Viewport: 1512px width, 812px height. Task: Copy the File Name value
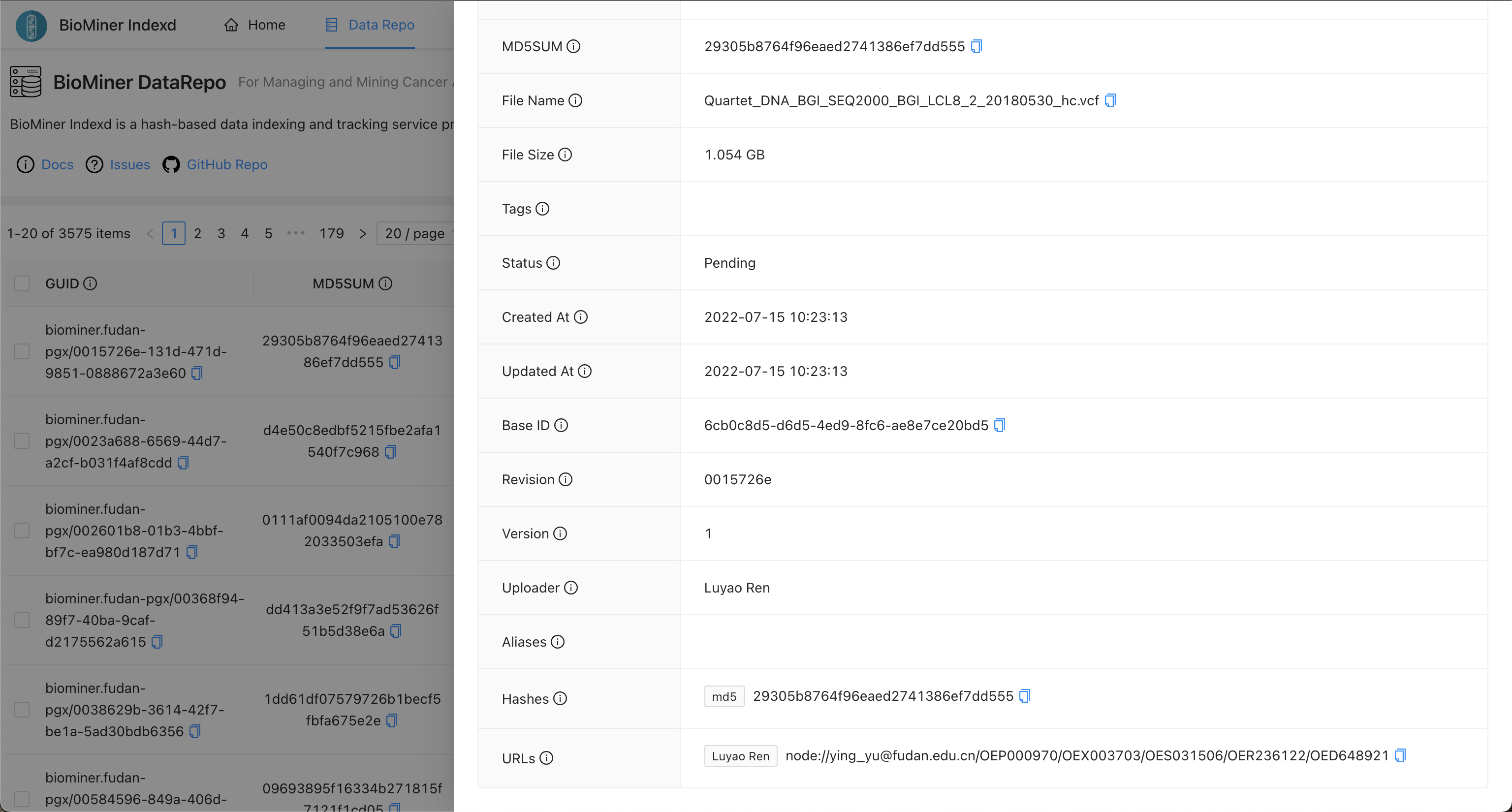click(1110, 100)
